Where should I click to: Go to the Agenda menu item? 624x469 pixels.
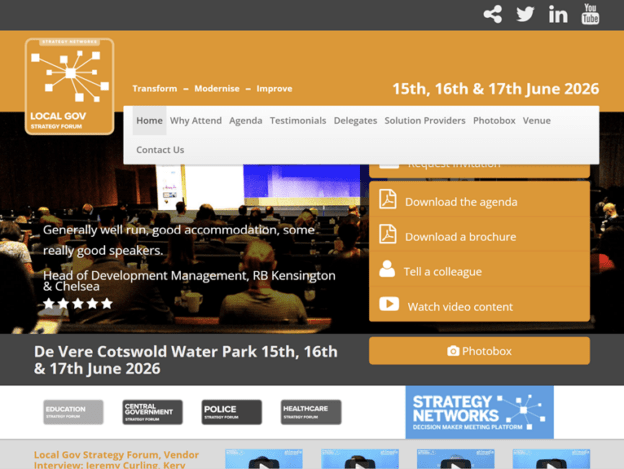click(246, 121)
